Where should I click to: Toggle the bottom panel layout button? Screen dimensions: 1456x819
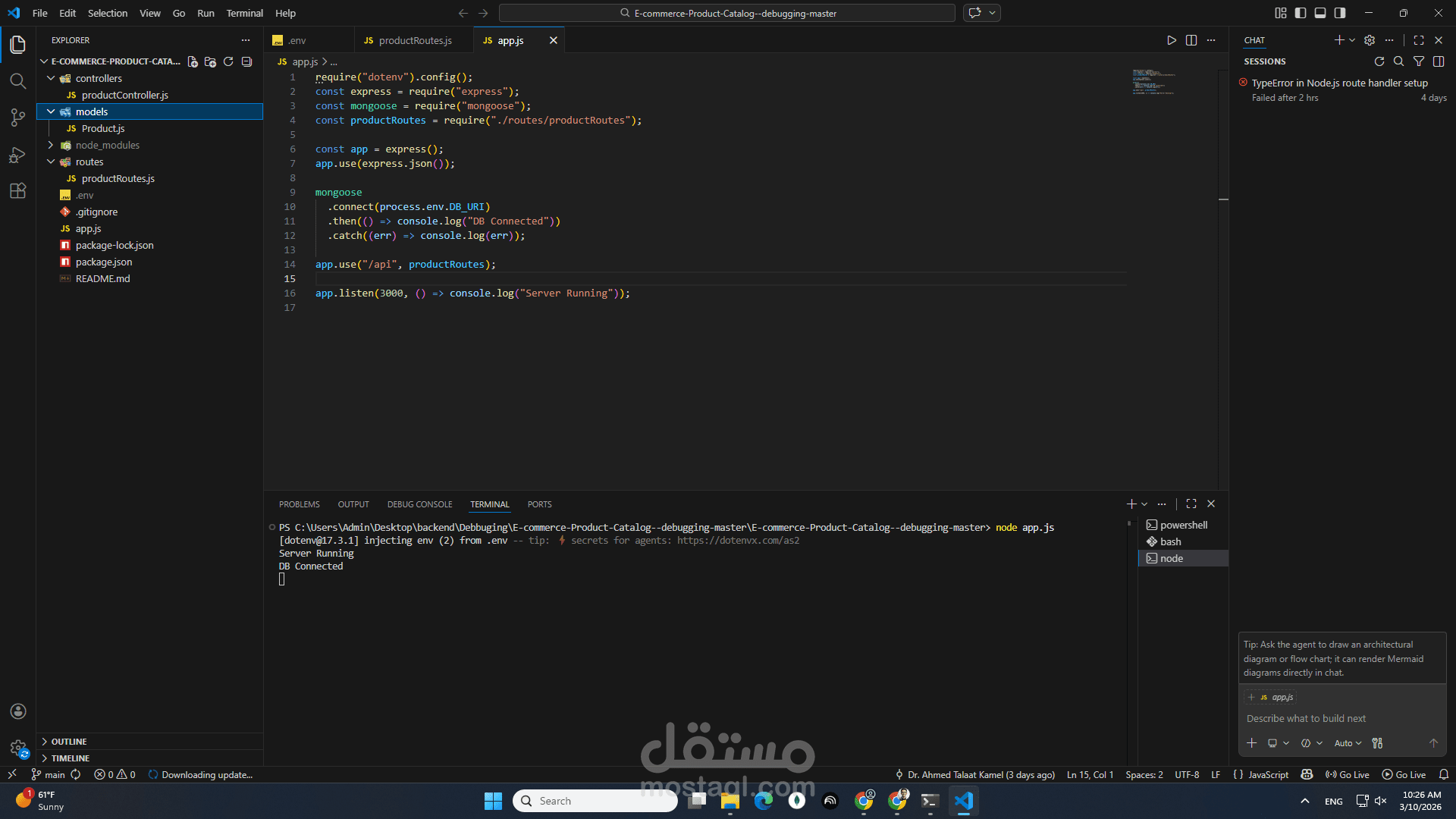(x=1320, y=13)
